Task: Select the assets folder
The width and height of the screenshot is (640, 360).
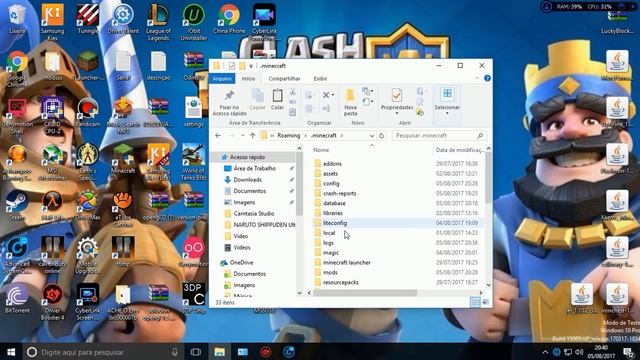Action: coord(330,173)
